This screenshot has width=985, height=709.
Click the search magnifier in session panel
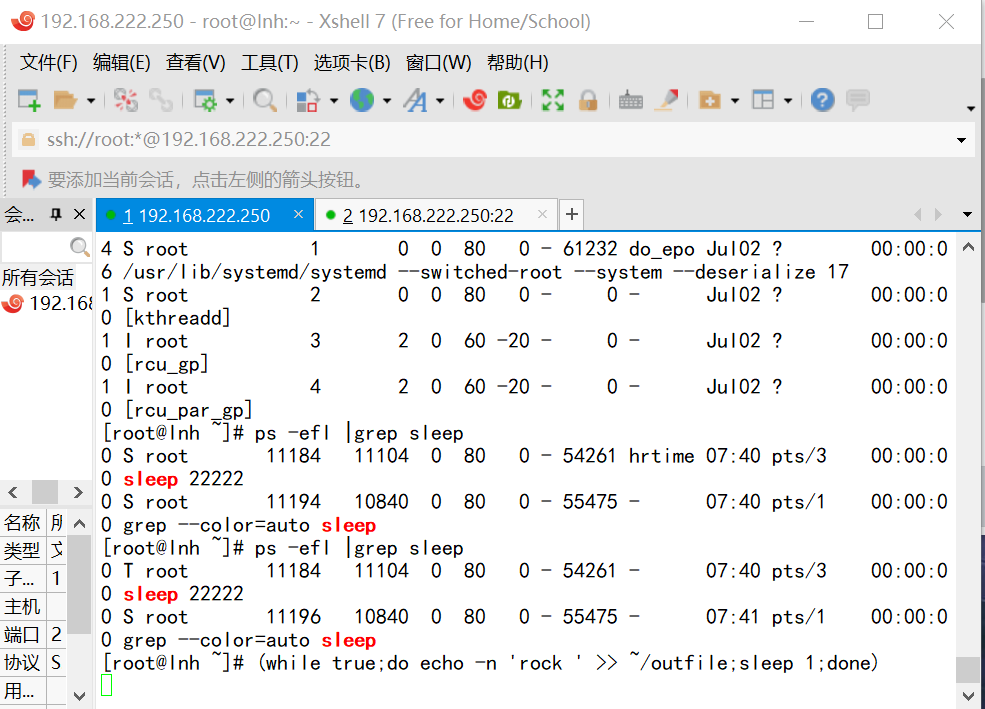[x=80, y=247]
